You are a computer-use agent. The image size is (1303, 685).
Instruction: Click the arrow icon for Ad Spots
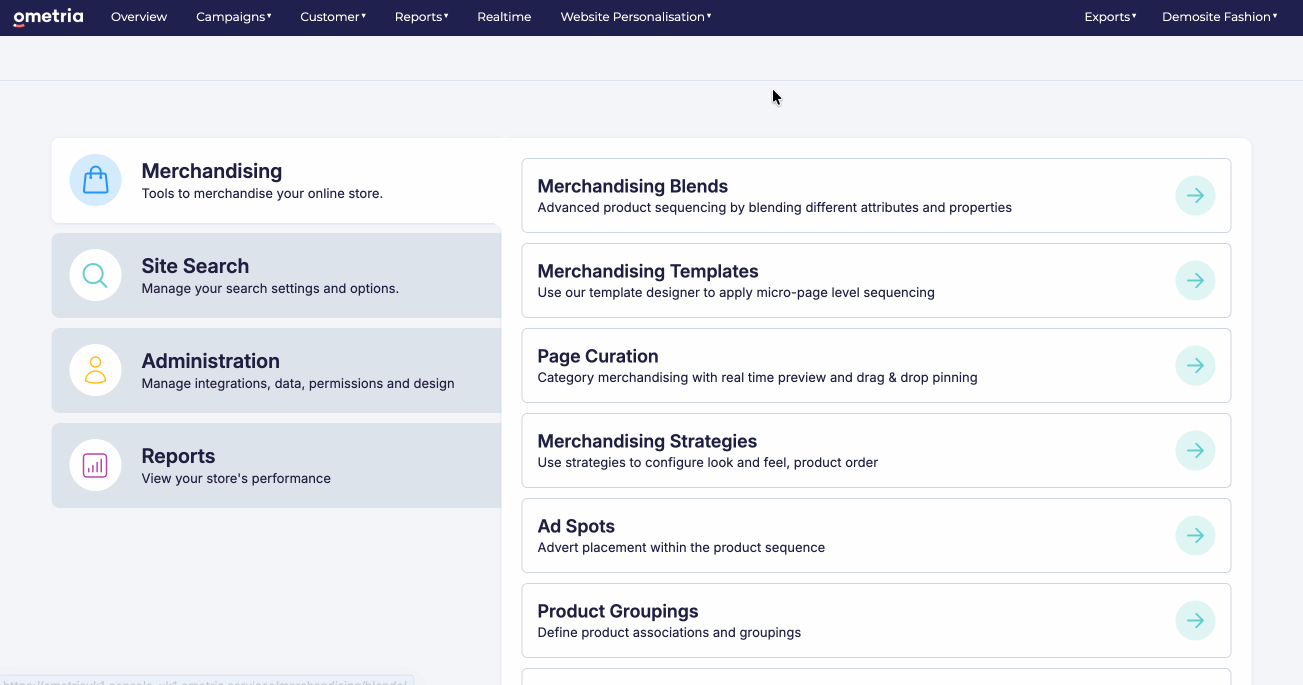[x=1195, y=536]
